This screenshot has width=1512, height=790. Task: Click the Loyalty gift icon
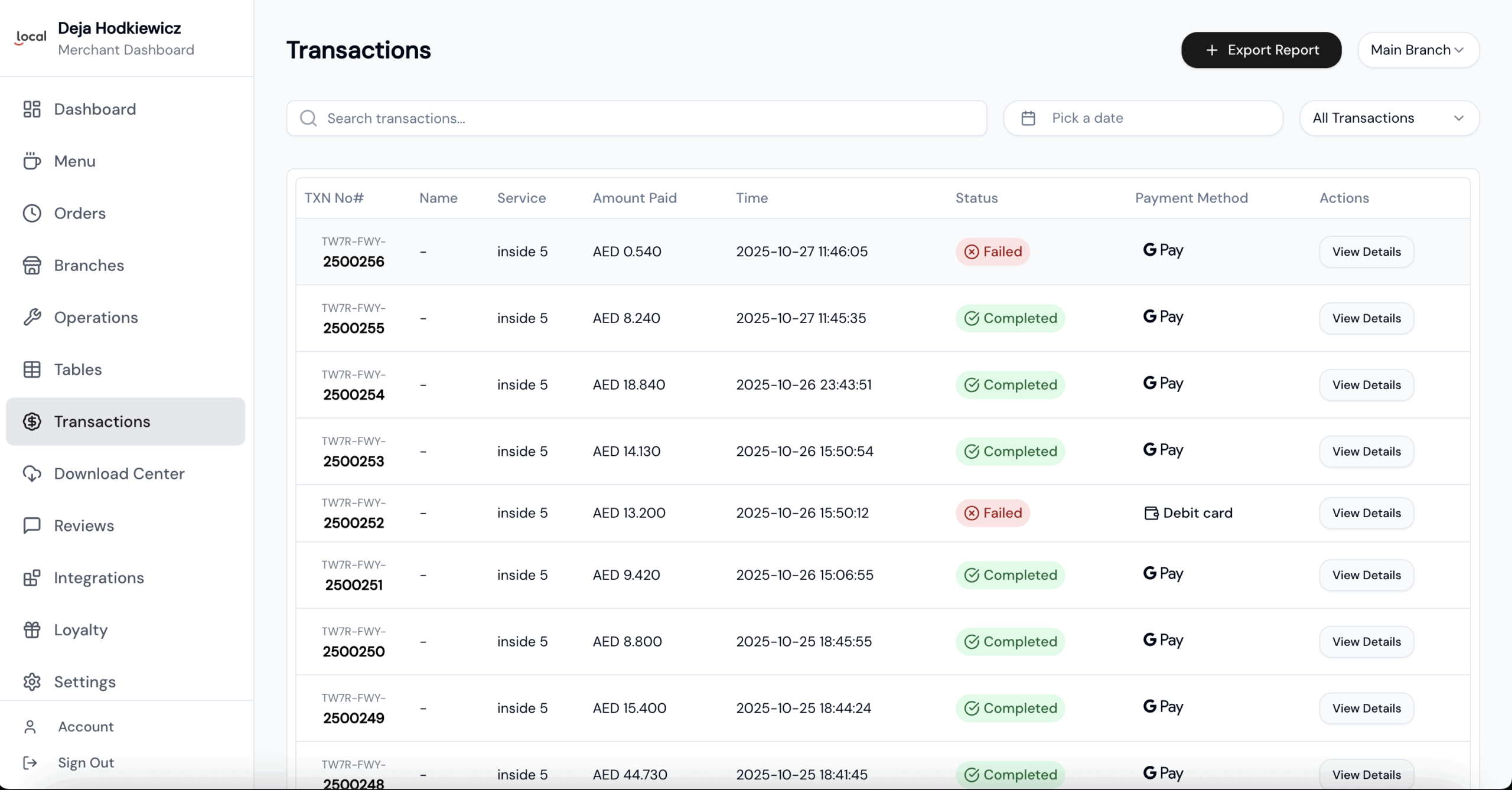point(32,630)
